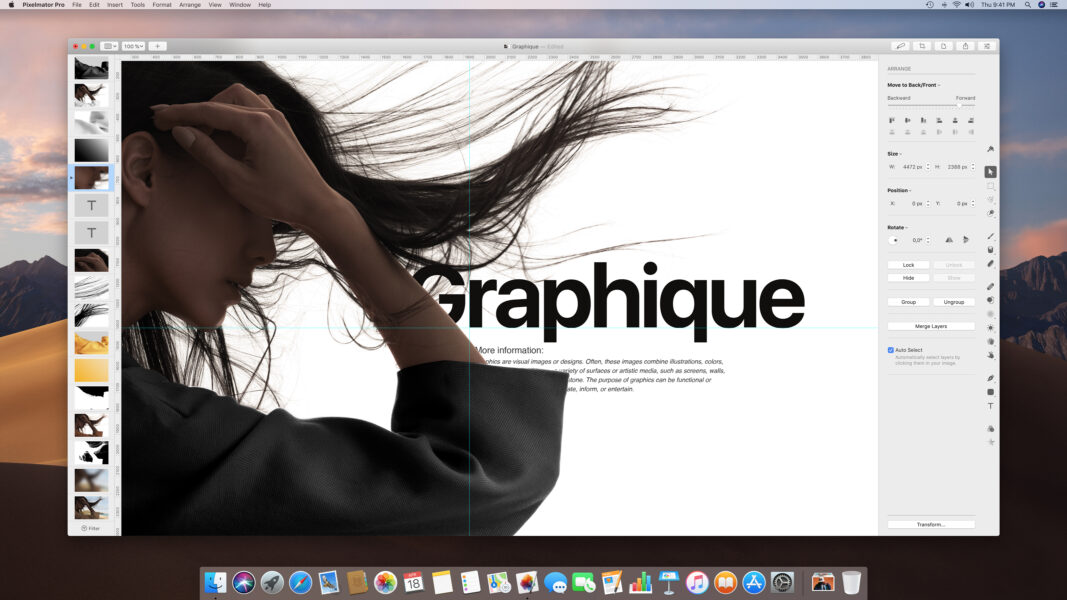This screenshot has width=1067, height=600.
Task: Click the Group button in the Arrange panel
Action: 907,301
